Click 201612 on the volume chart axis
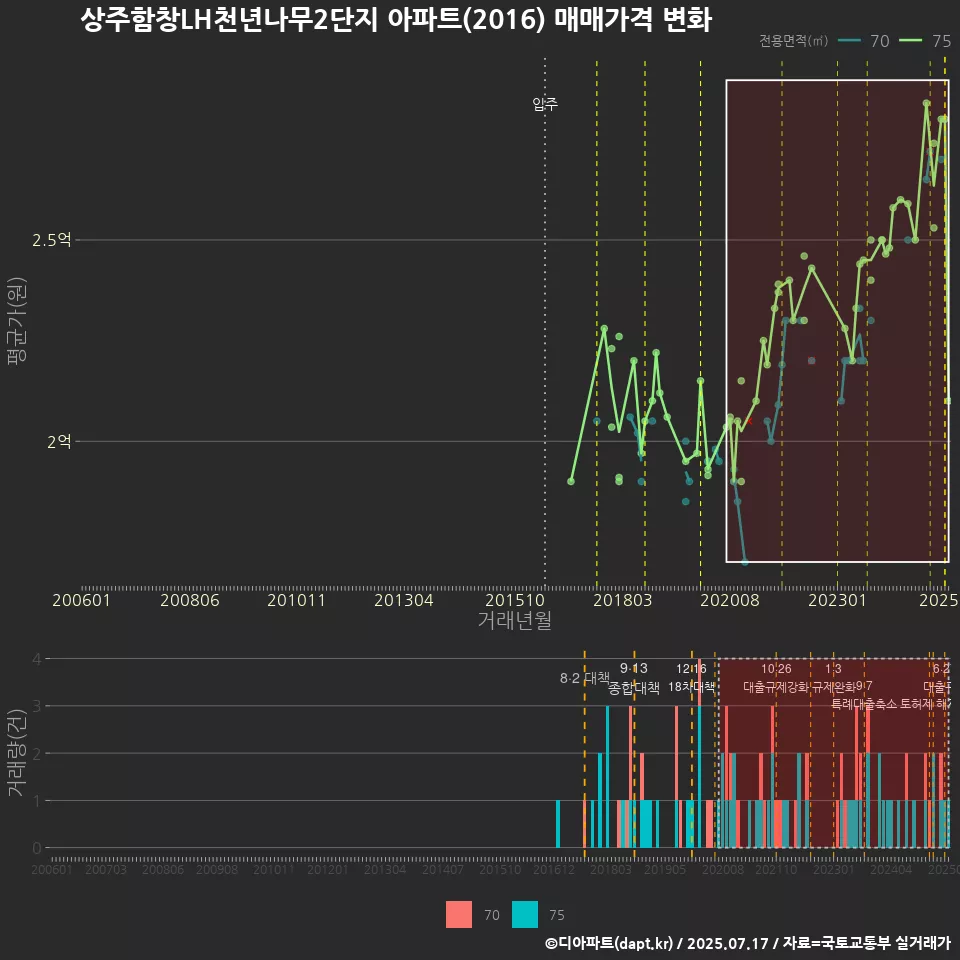 pyautogui.click(x=553, y=869)
